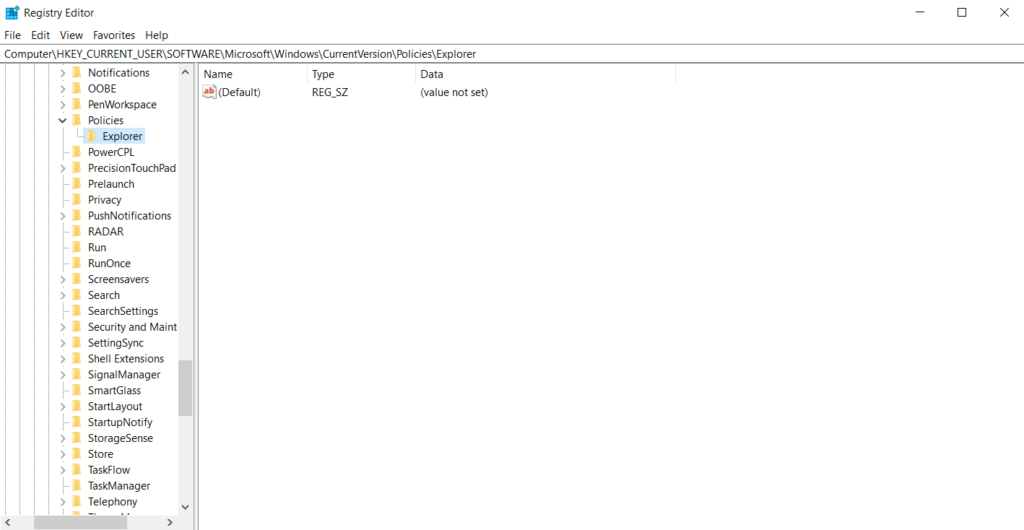Click the SearchSettings folder icon
1024x530 pixels.
tap(76, 311)
